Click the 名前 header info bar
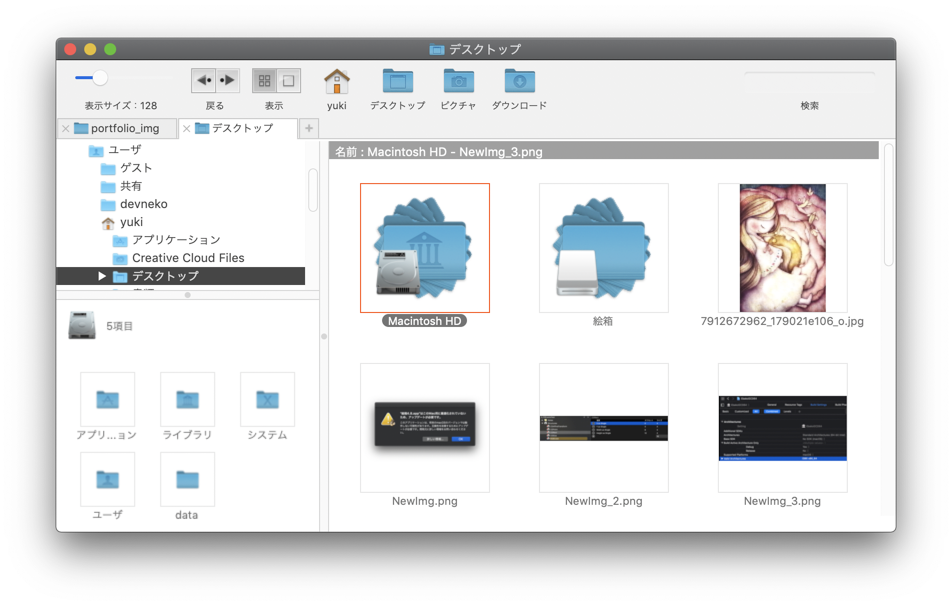This screenshot has width=952, height=606. point(604,151)
